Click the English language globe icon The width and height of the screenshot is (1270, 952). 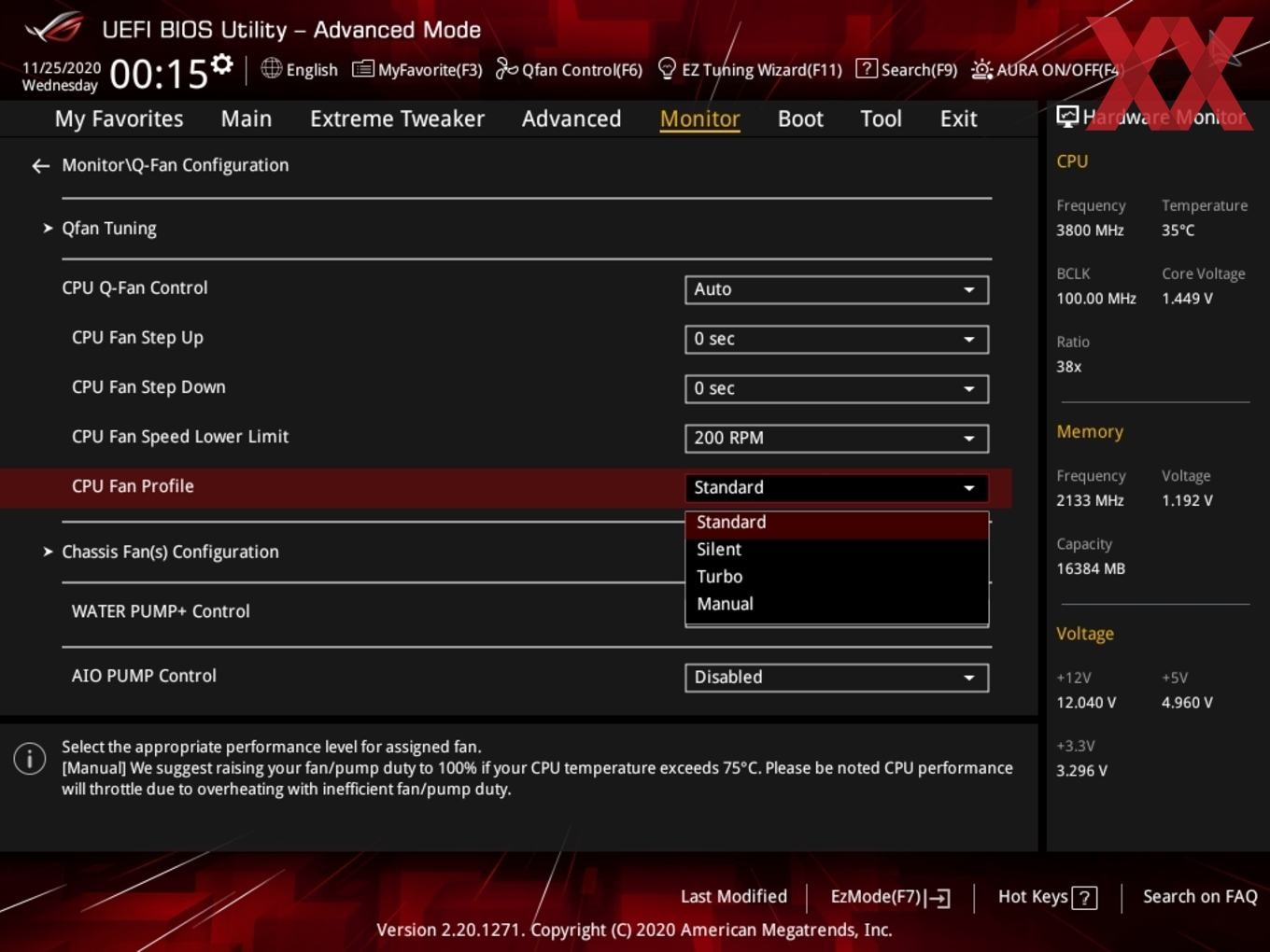point(271,68)
